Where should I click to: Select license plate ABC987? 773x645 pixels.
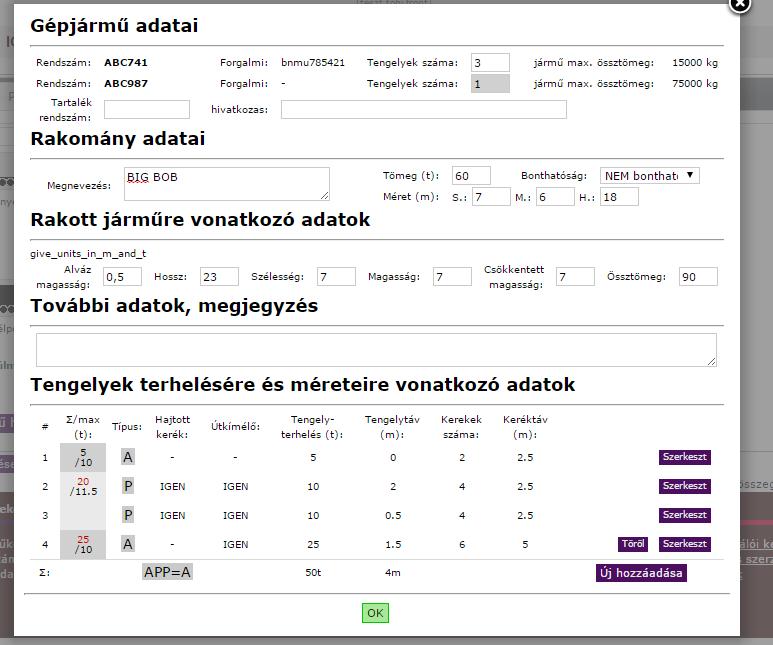click(126, 83)
